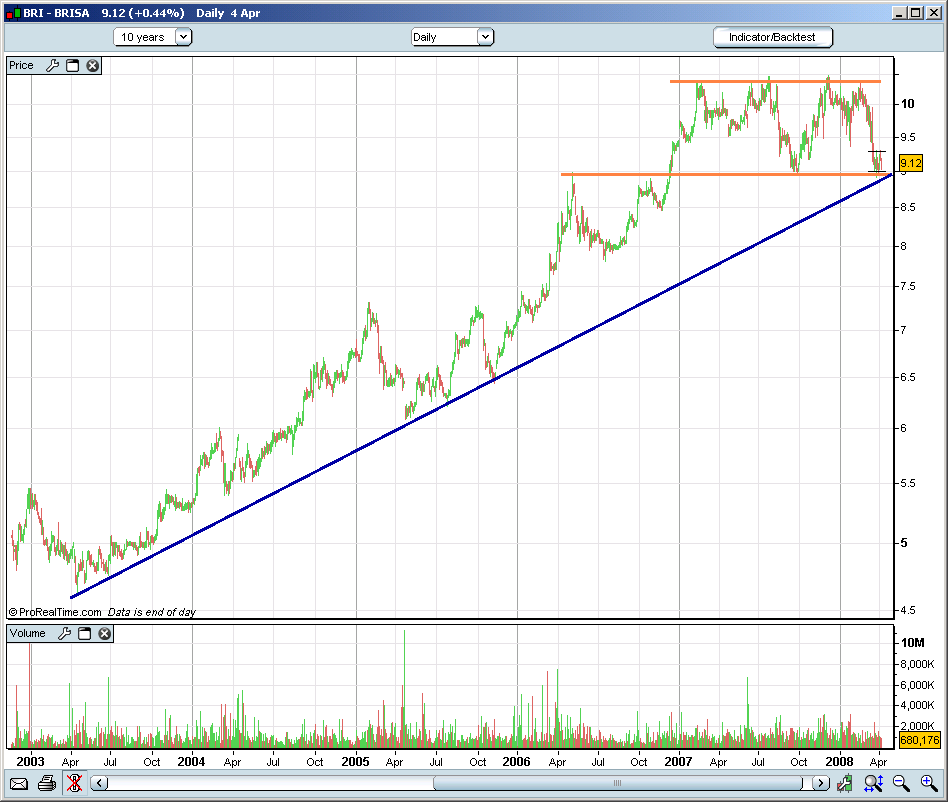
Task: Open the Daily timeframe dropdown
Action: [452, 37]
